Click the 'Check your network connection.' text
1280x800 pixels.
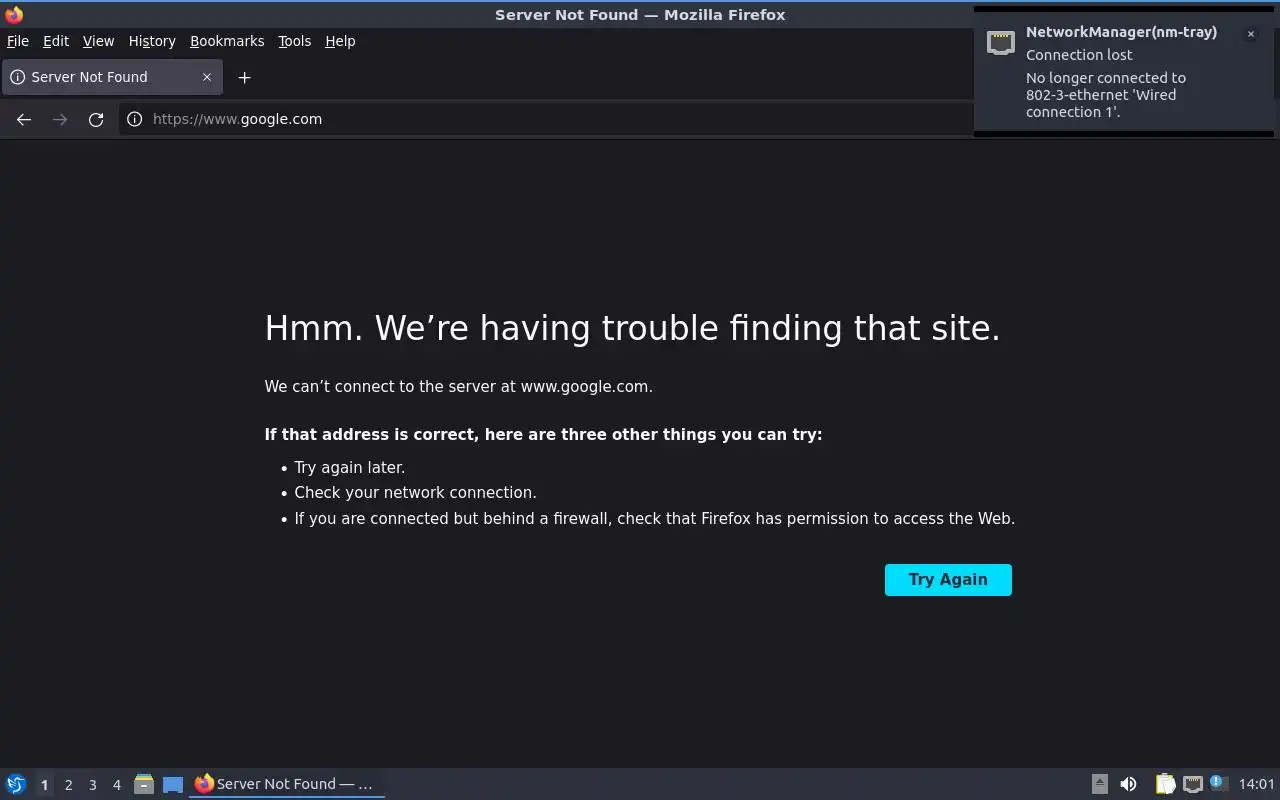pyautogui.click(x=415, y=493)
